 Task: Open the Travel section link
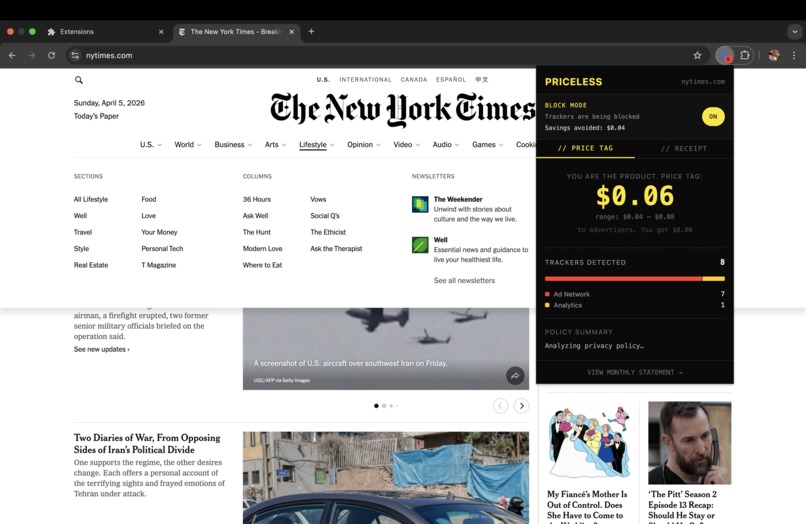coord(83,232)
